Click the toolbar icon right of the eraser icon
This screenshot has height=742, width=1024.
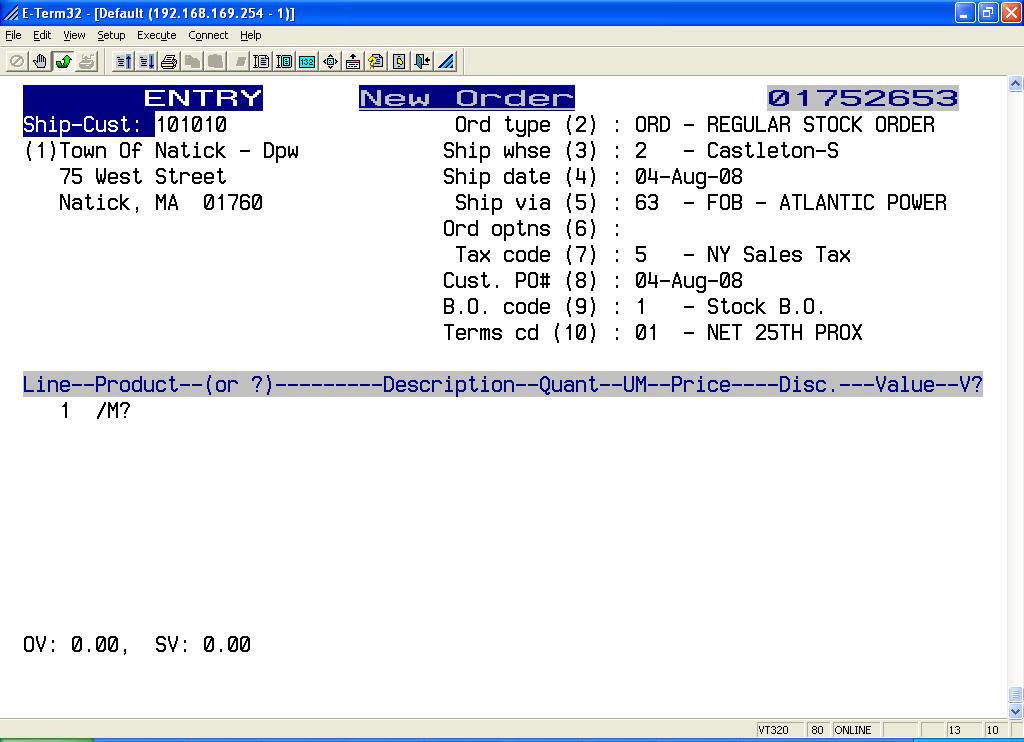[x=261, y=62]
